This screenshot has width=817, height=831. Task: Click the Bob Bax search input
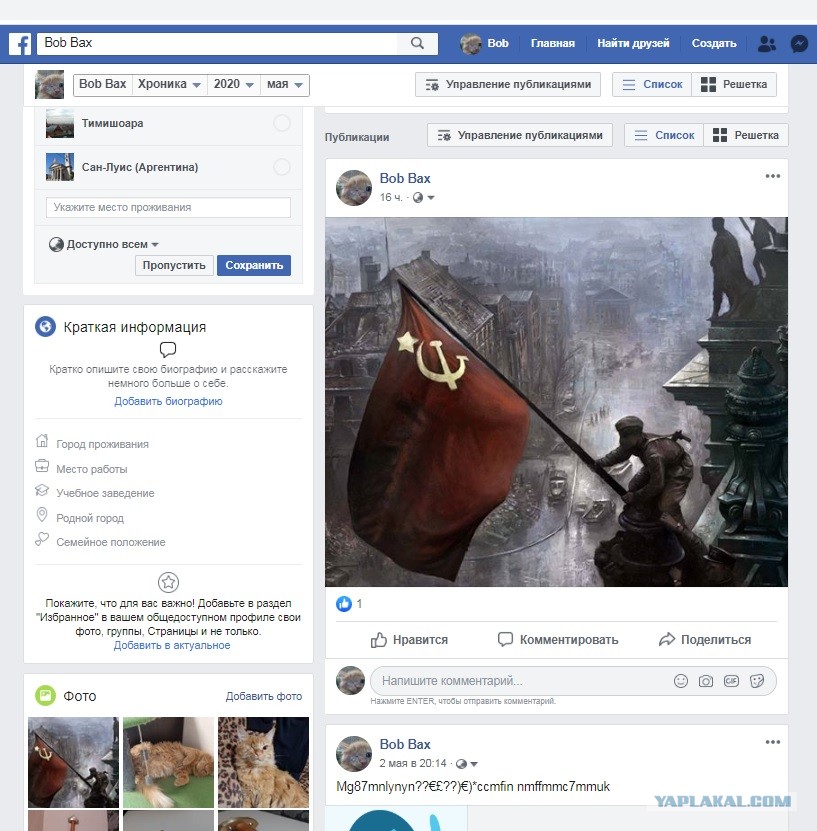pos(217,43)
